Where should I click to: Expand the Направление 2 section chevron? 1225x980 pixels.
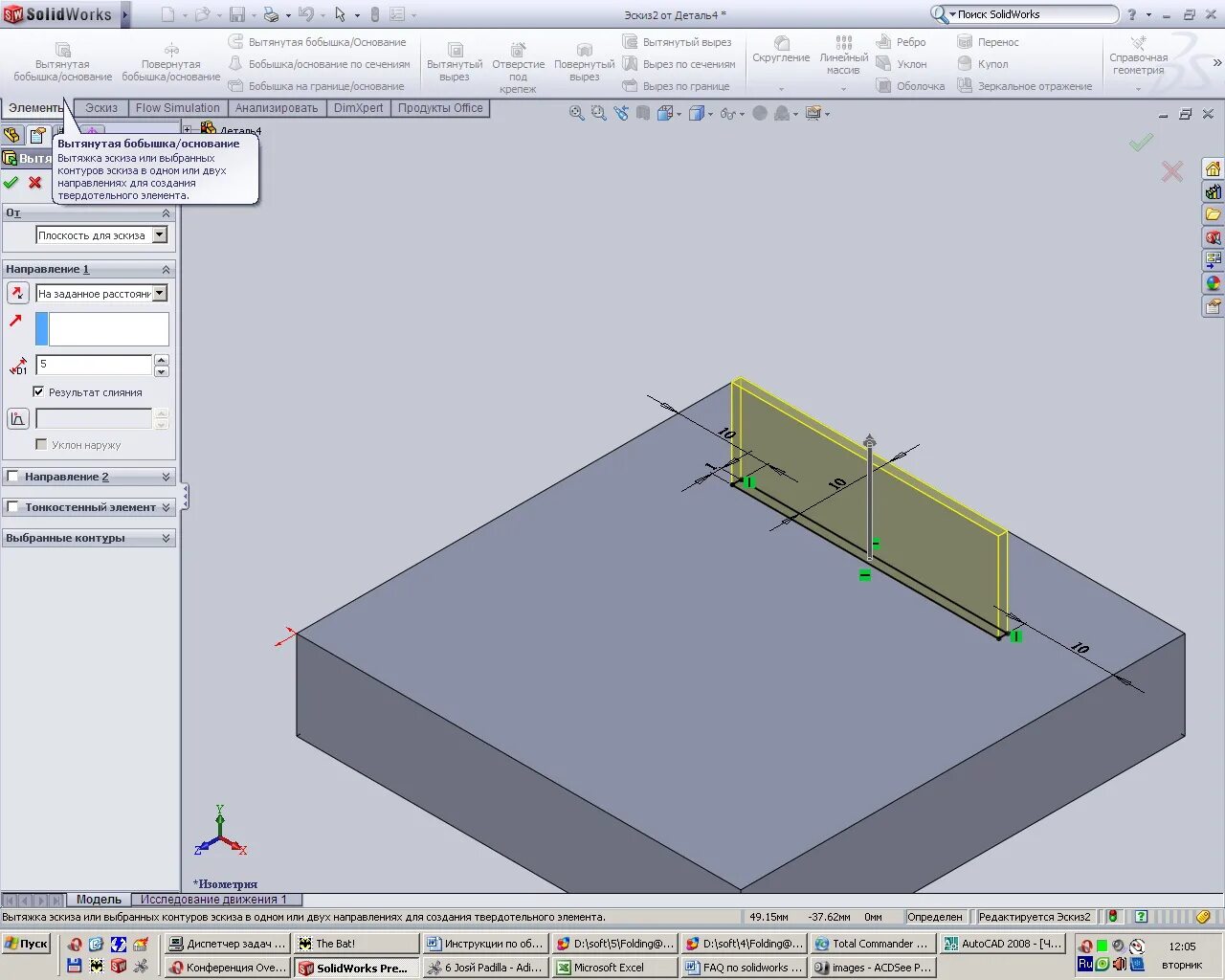pos(166,477)
